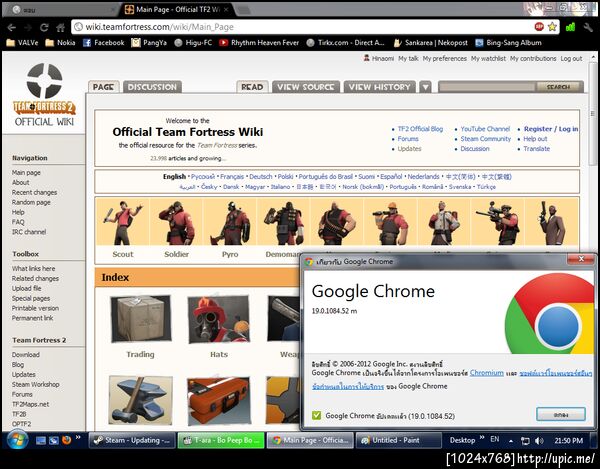Open Chrome wrench settings menu
This screenshot has width=600, height=469.
click(x=588, y=27)
